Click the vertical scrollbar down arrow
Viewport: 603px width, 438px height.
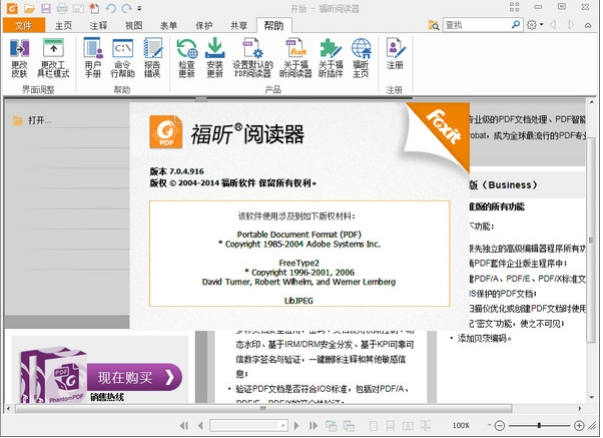(591, 397)
